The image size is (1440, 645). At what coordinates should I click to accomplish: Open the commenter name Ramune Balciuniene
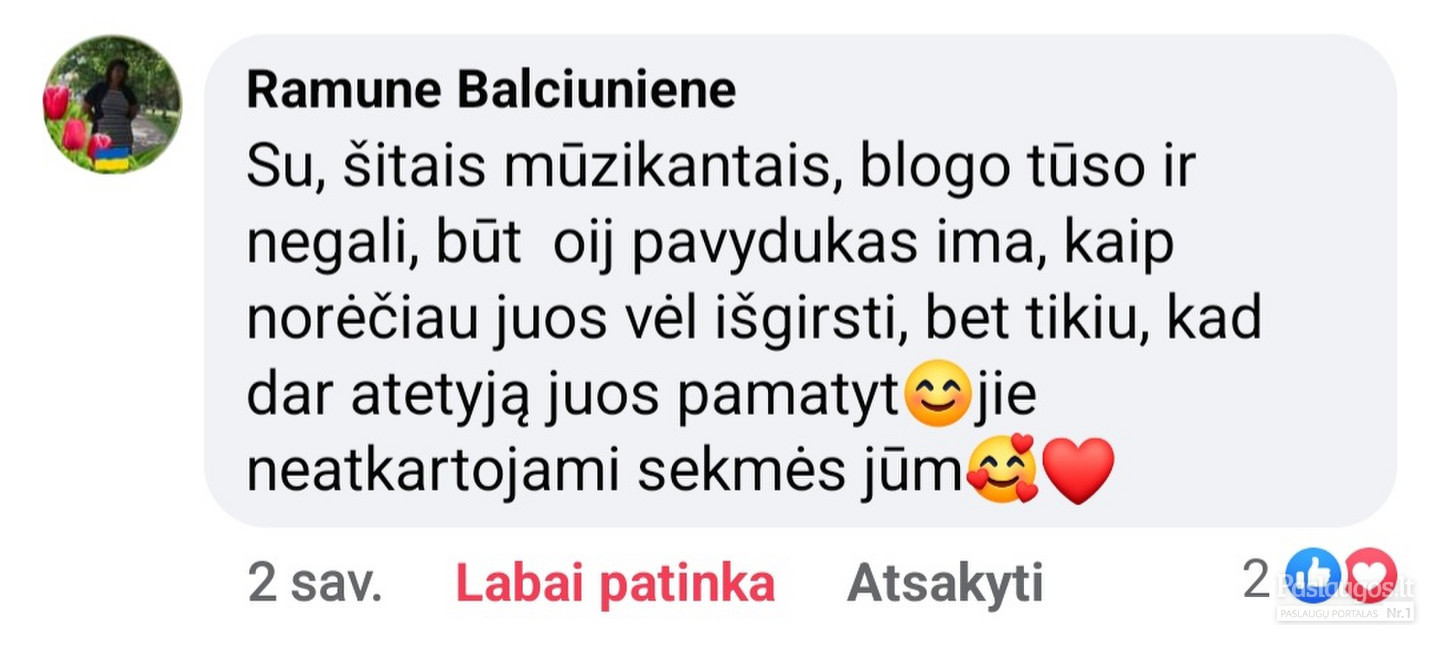491,90
